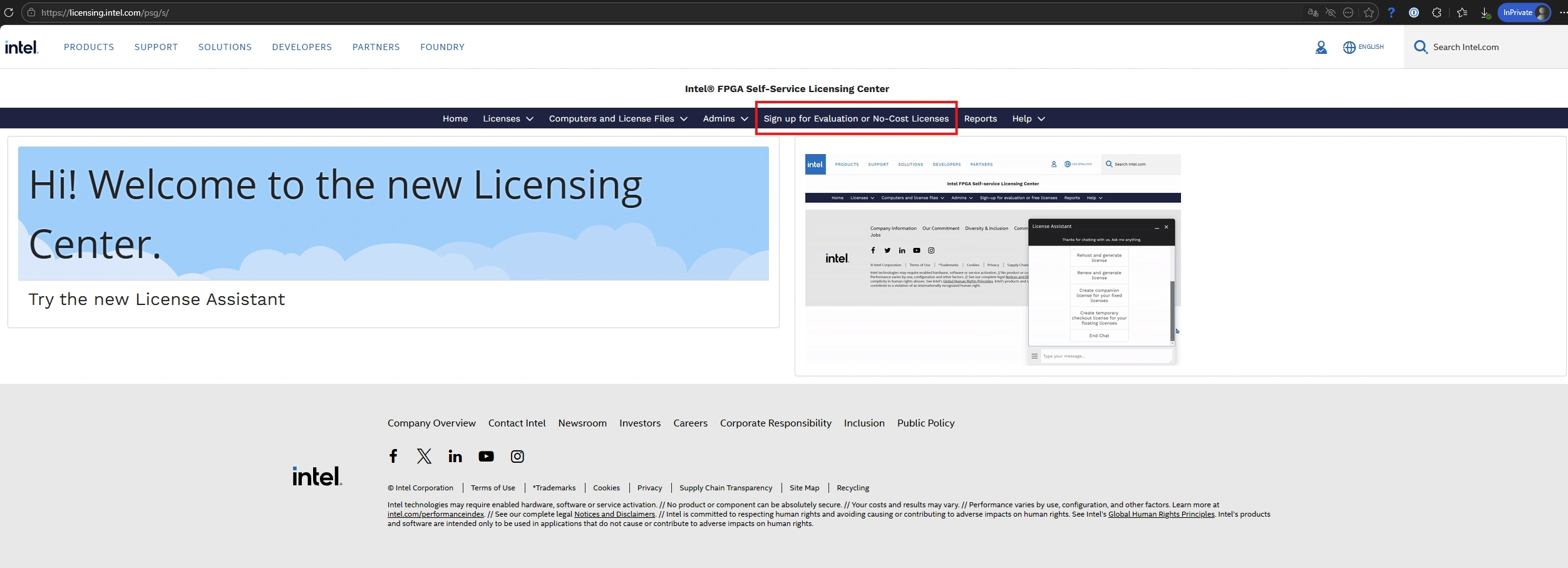
Task: Expand the Admins dropdown menu
Action: point(725,118)
